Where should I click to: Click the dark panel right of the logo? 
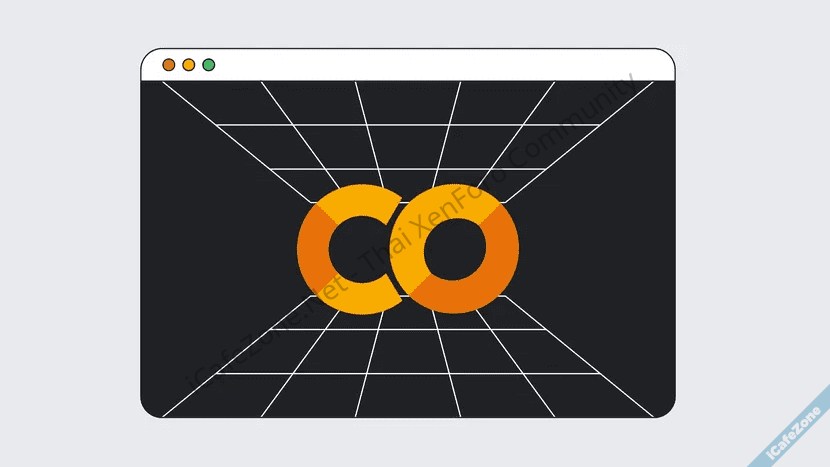tap(600, 249)
